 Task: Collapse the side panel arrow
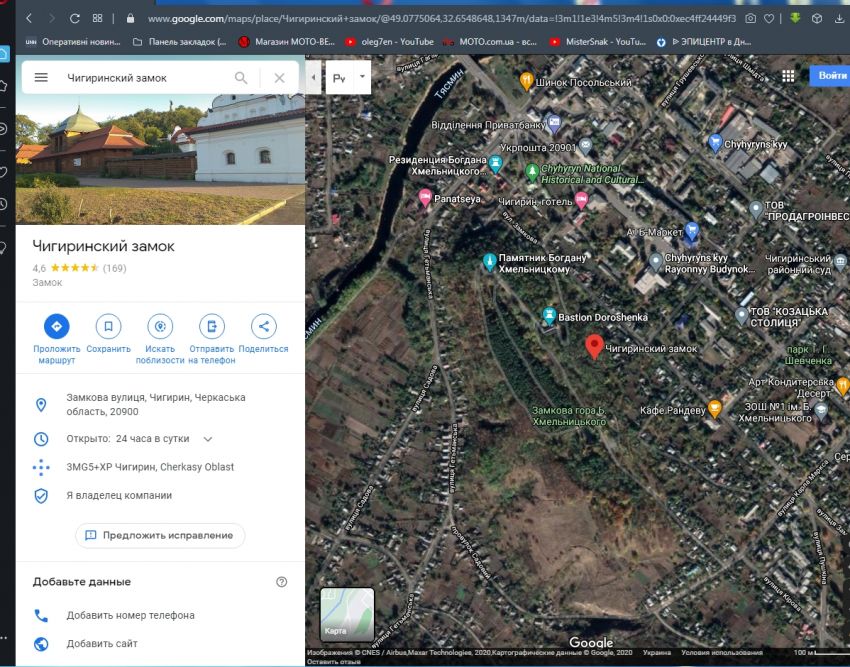(x=313, y=77)
